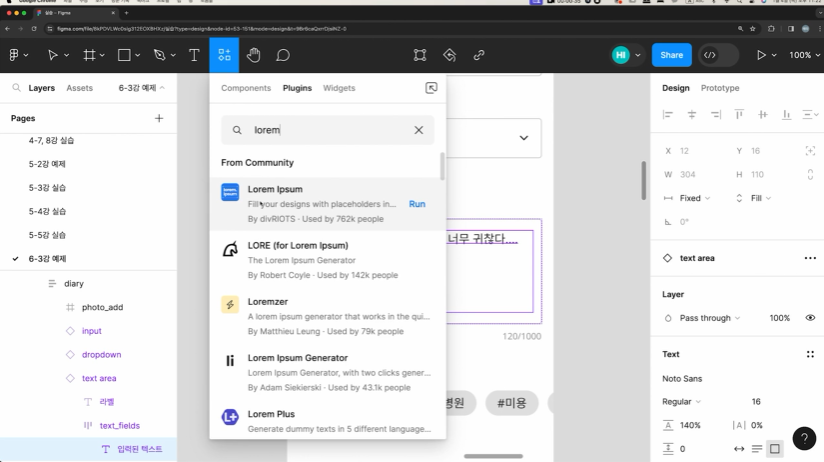The height and width of the screenshot is (462, 824).
Task: Select the Lorem Ipsum Generator plugin
Action: 328,373
